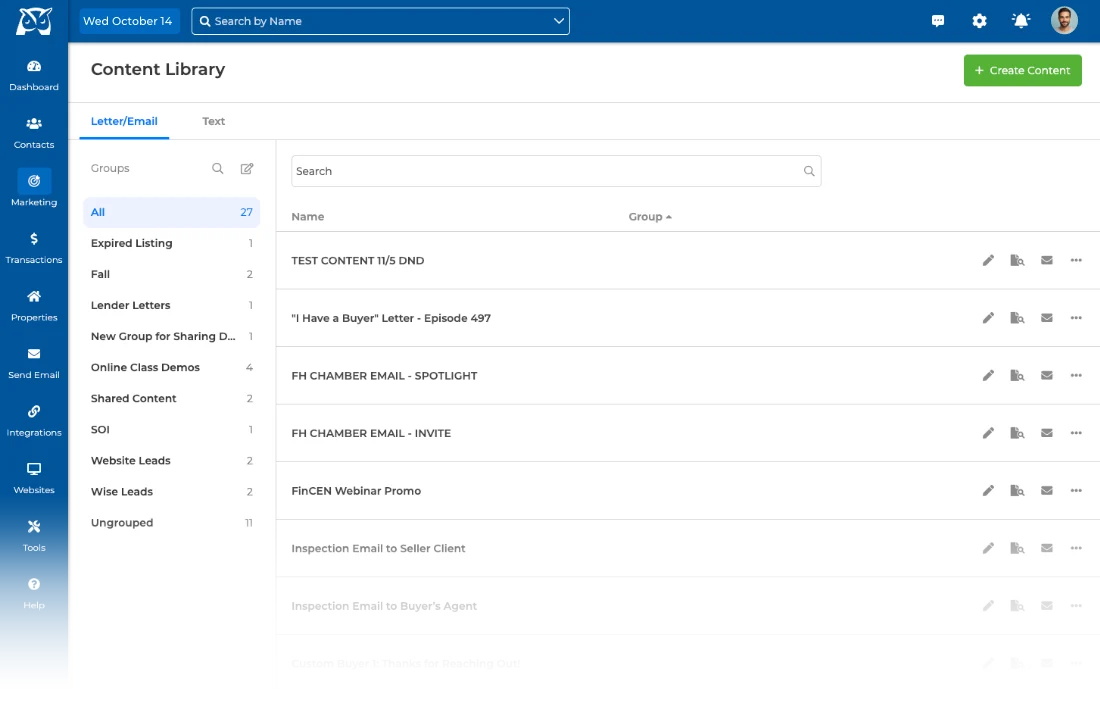Send FinCEN Webinar Promo envelope icon
The image size is (1100, 702).
point(1047,490)
